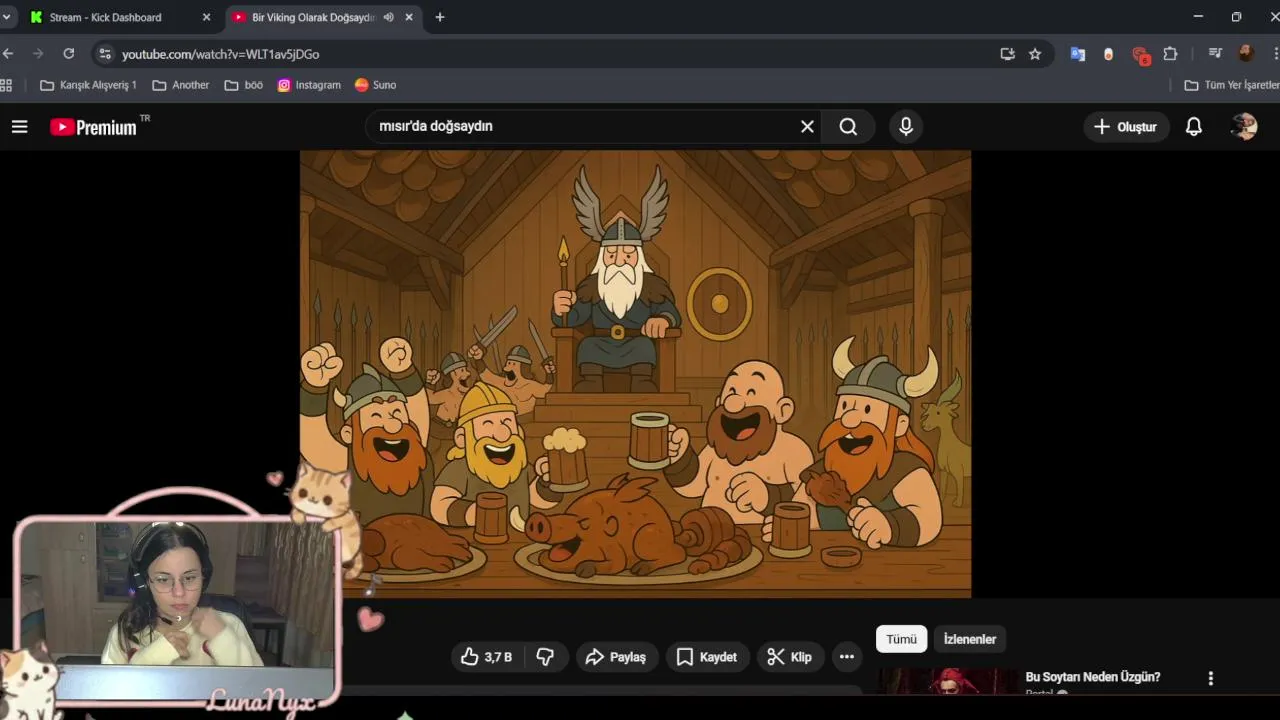This screenshot has height=720, width=1280.
Task: Open the Instagram bookmark
Action: pyautogui.click(x=309, y=85)
